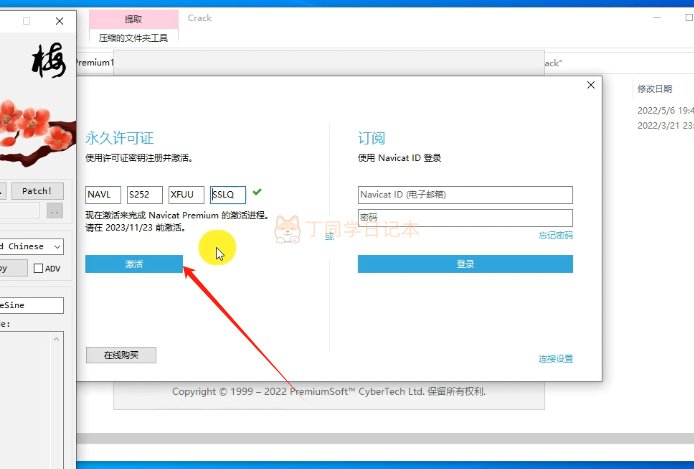Select the file dated 2022/5/6 in Explorer
The image size is (694, 469).
tap(665, 110)
